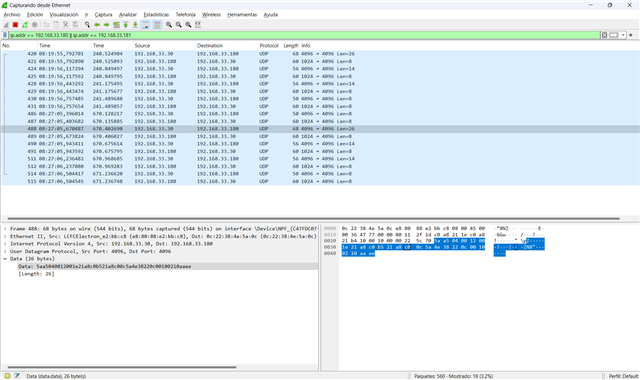Sort by the Length column header
This screenshot has width=640, height=380.
(291, 46)
